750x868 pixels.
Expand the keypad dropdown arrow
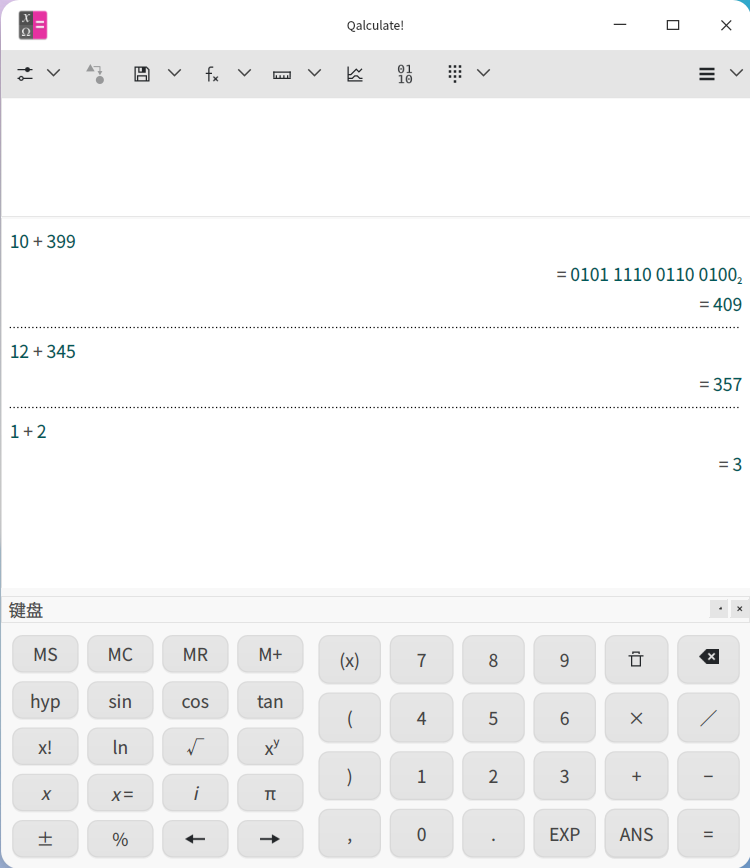tap(483, 73)
